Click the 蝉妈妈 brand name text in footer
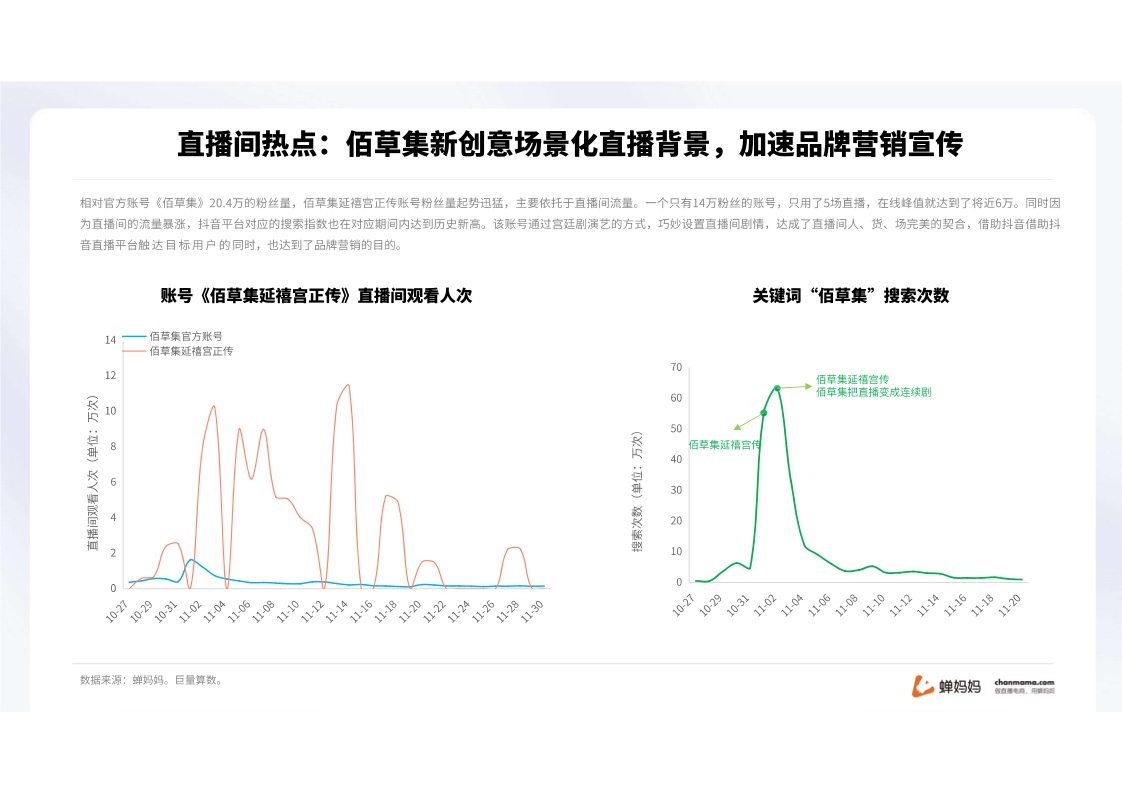This screenshot has height=793, width=1122. (x=959, y=686)
